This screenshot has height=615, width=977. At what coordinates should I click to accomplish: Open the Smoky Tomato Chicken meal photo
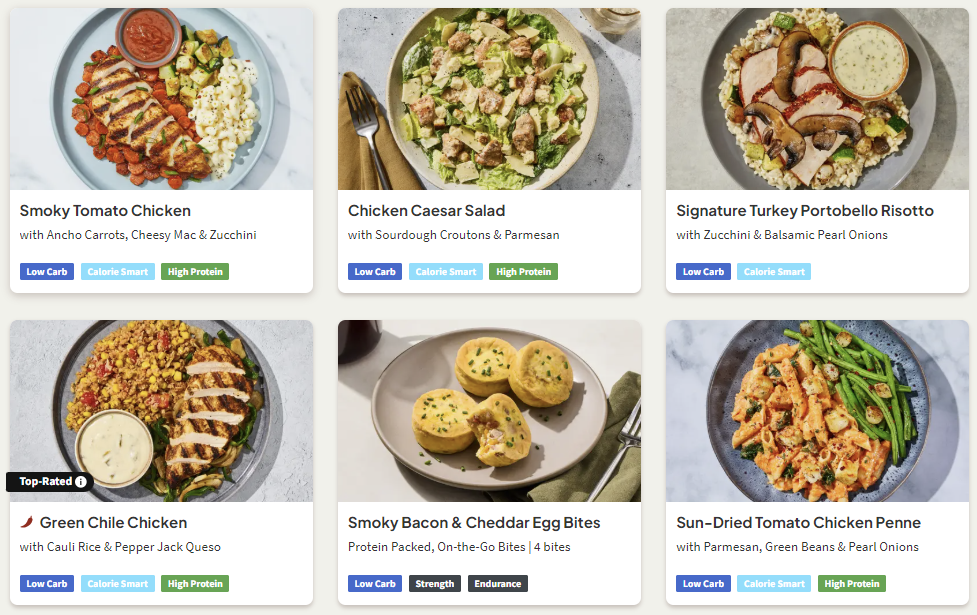[x=161, y=99]
